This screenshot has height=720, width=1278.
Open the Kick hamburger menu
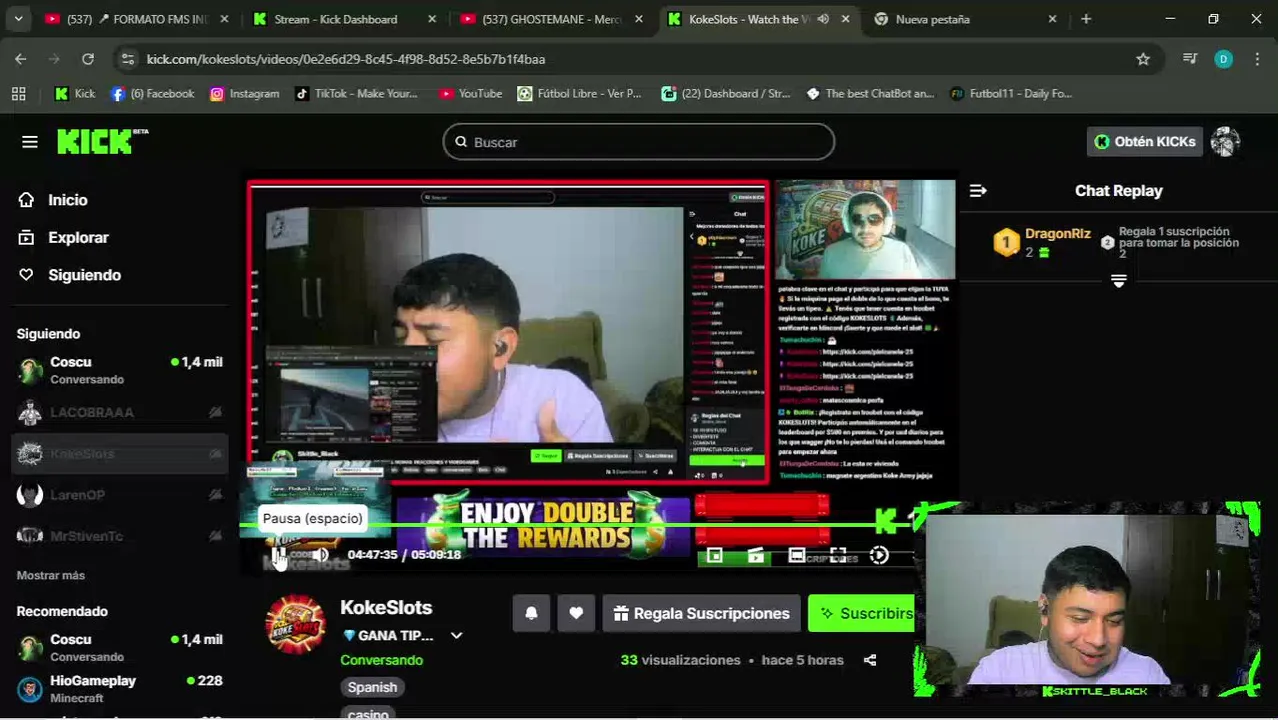pyautogui.click(x=30, y=142)
